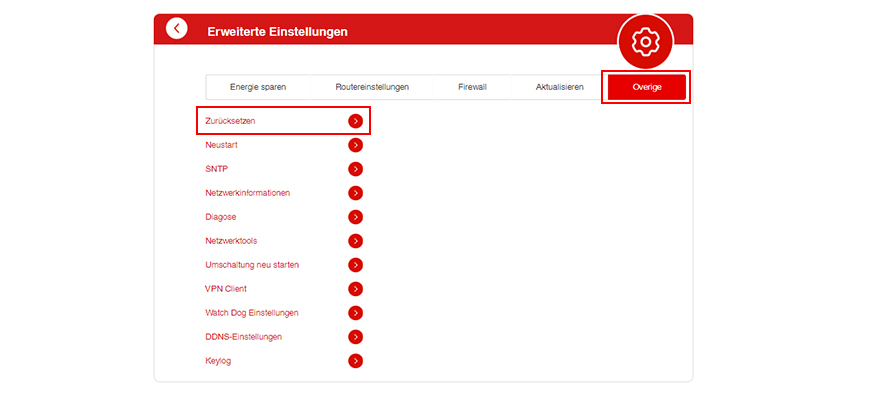879x400 pixels.
Task: Select the Firewall tab
Action: (472, 87)
